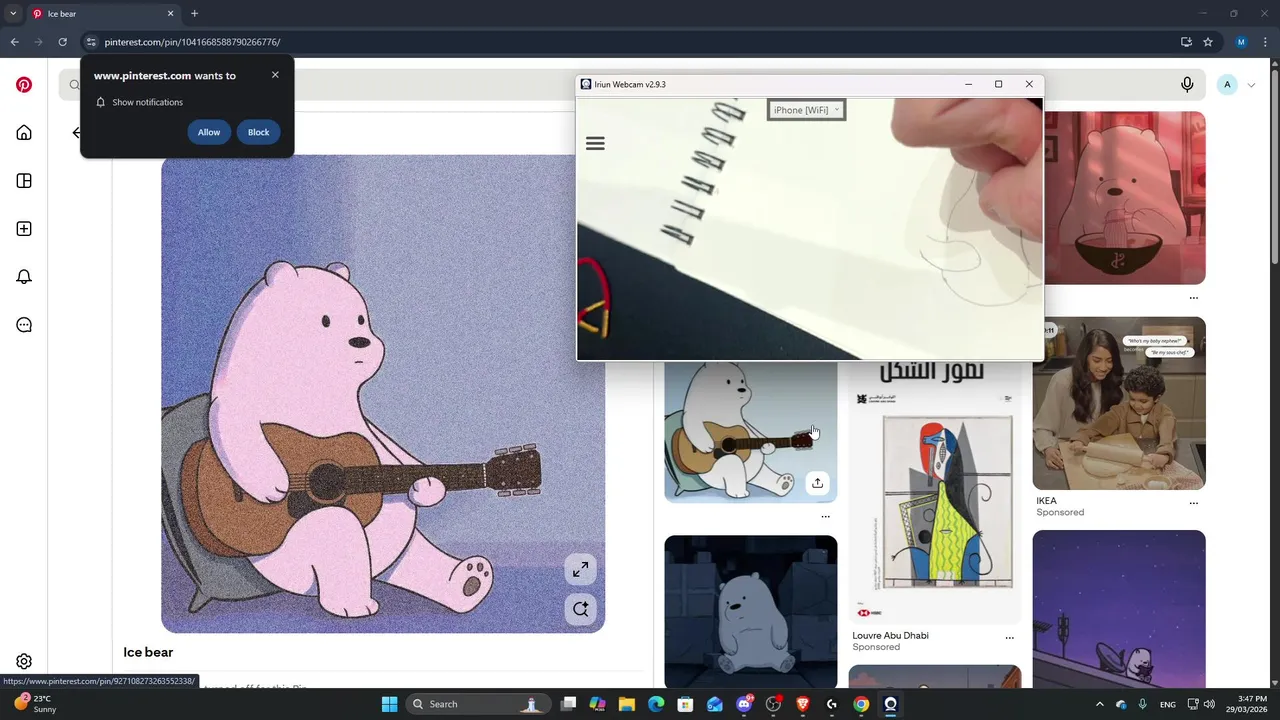This screenshot has height=720, width=1280.
Task: Open more options under ramen bear pin
Action: (1193, 298)
